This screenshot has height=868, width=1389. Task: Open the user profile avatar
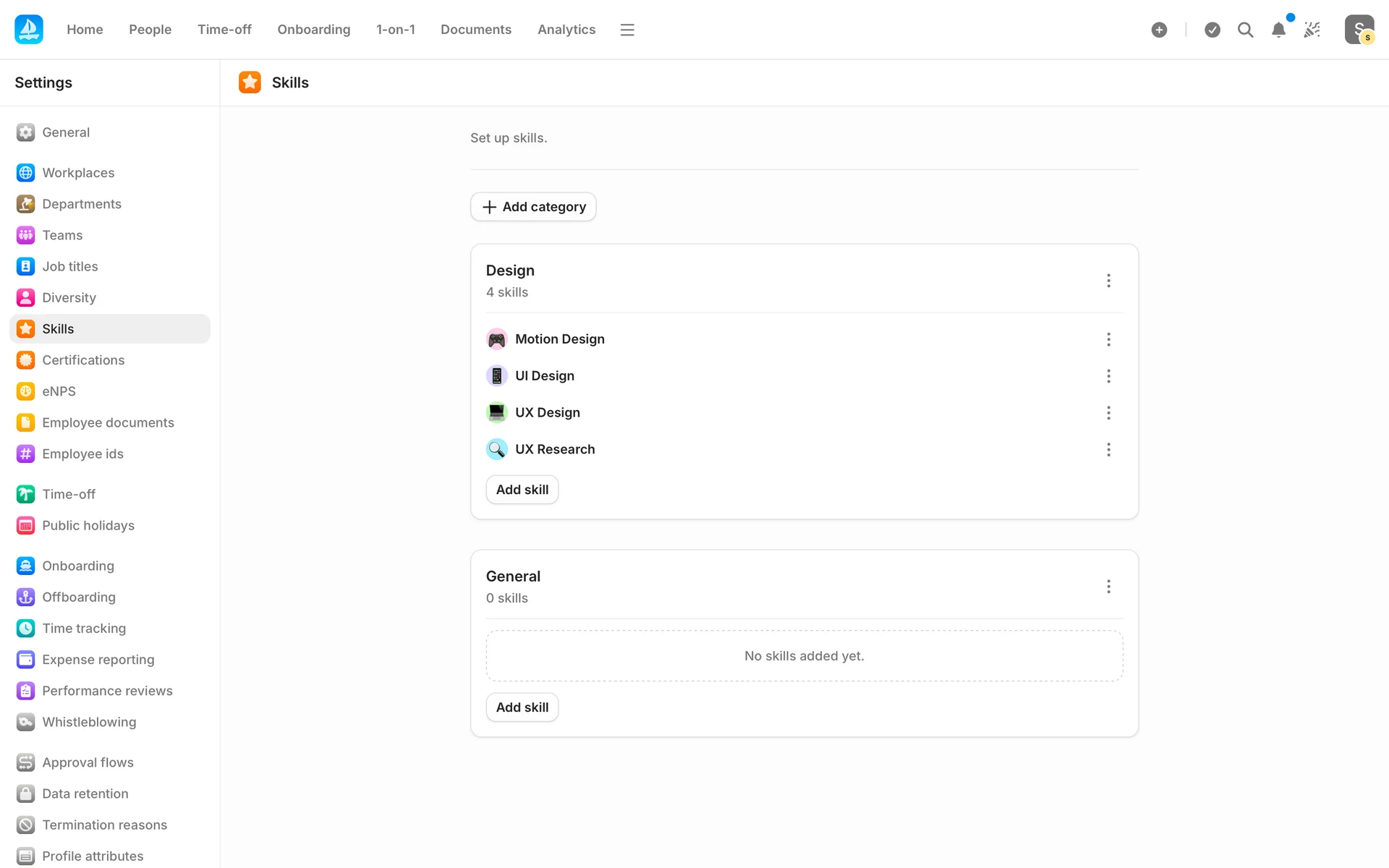[1359, 30]
